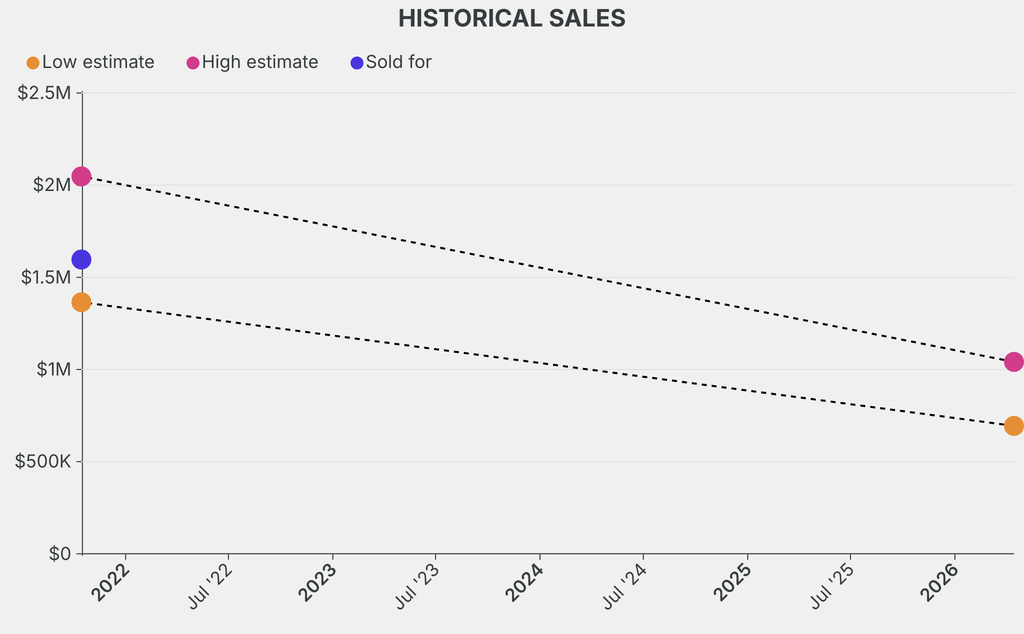The image size is (1024, 634).
Task: Select the pink High estimate point near $1M
Action: [1013, 362]
